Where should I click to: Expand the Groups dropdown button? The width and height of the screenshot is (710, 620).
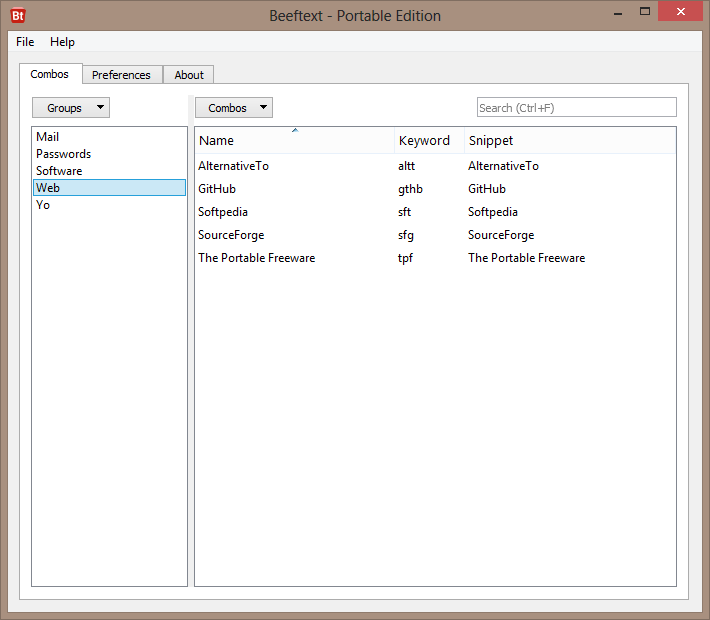(71, 108)
